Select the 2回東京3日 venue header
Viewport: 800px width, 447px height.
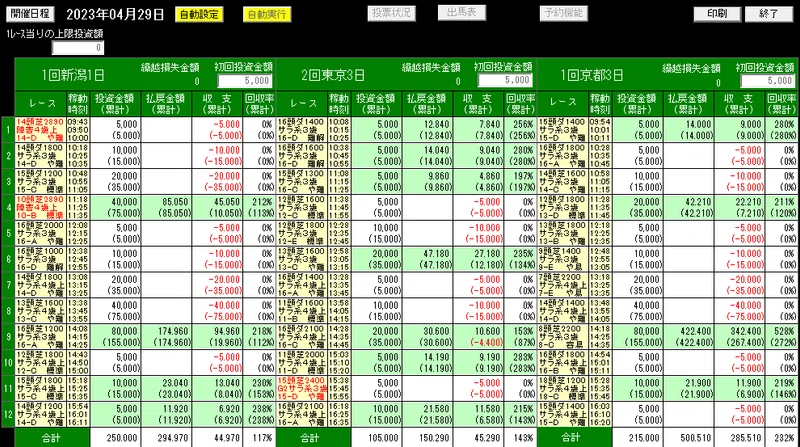(333, 76)
